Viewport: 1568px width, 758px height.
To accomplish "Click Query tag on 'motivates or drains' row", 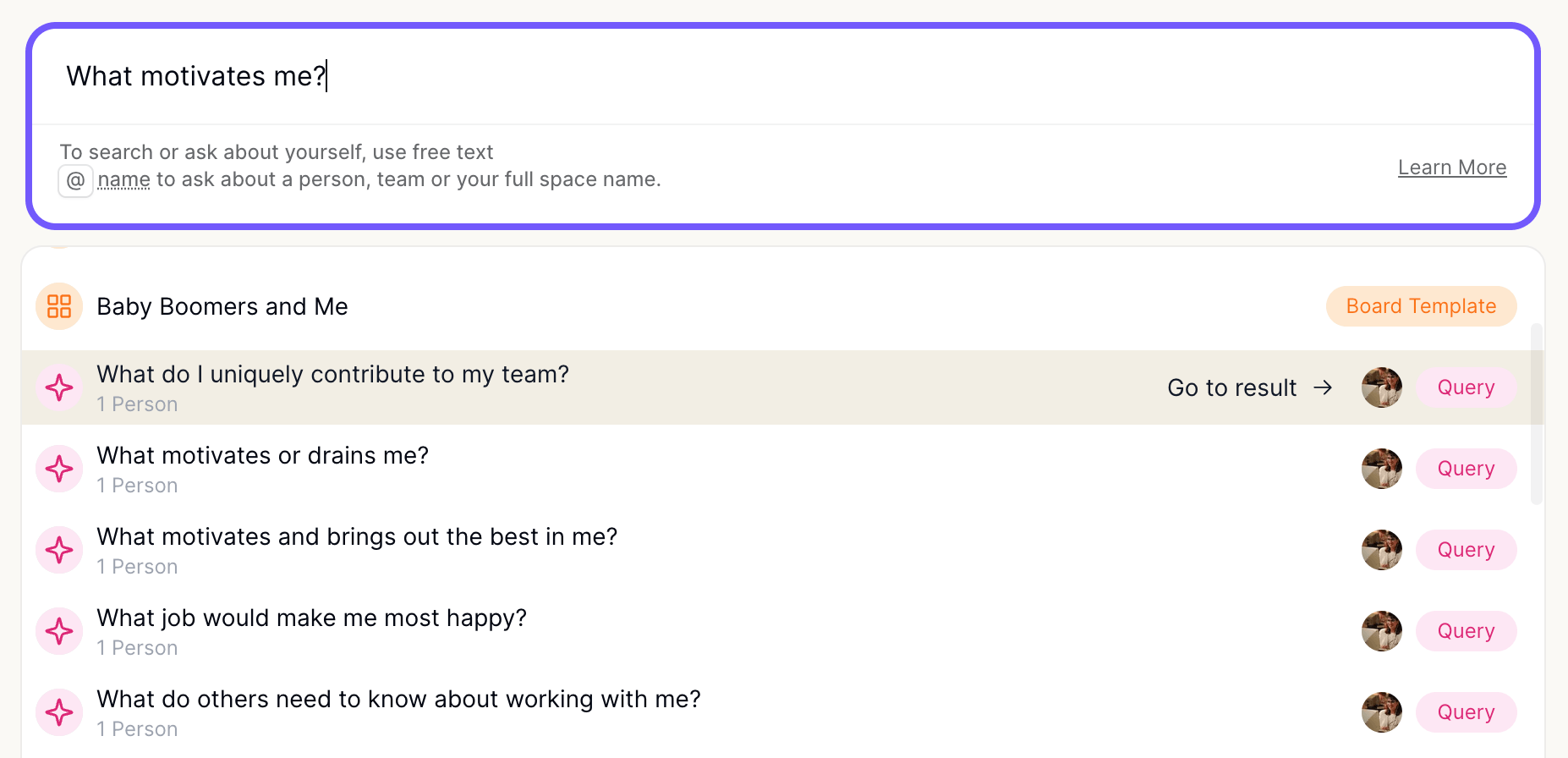I will [x=1466, y=469].
